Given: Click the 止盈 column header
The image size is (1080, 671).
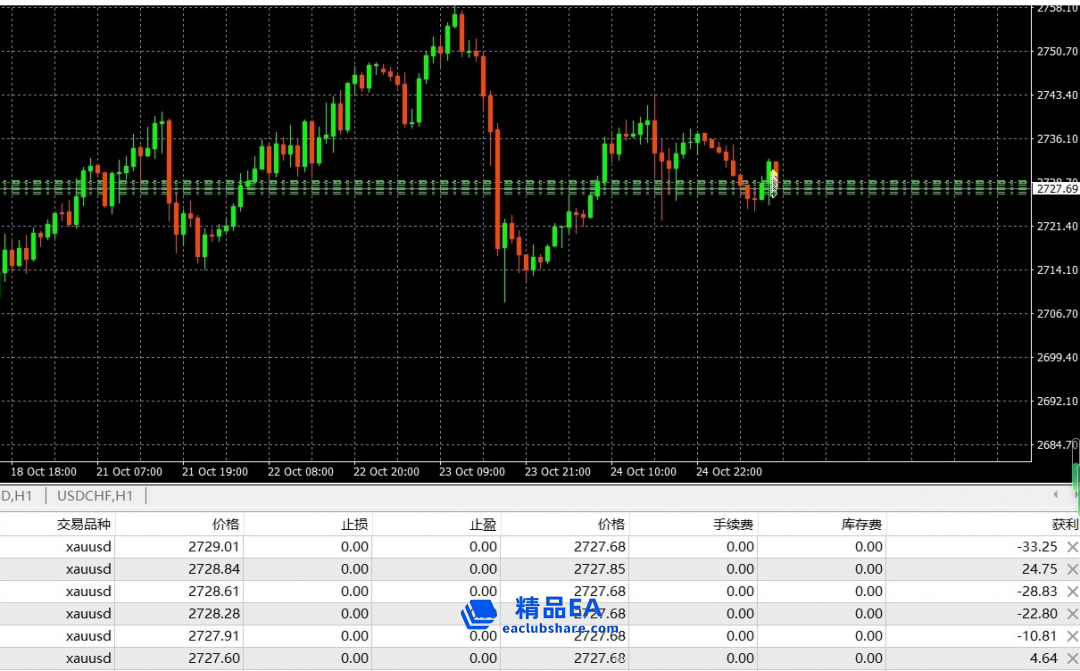Looking at the screenshot, I should coord(483,524).
